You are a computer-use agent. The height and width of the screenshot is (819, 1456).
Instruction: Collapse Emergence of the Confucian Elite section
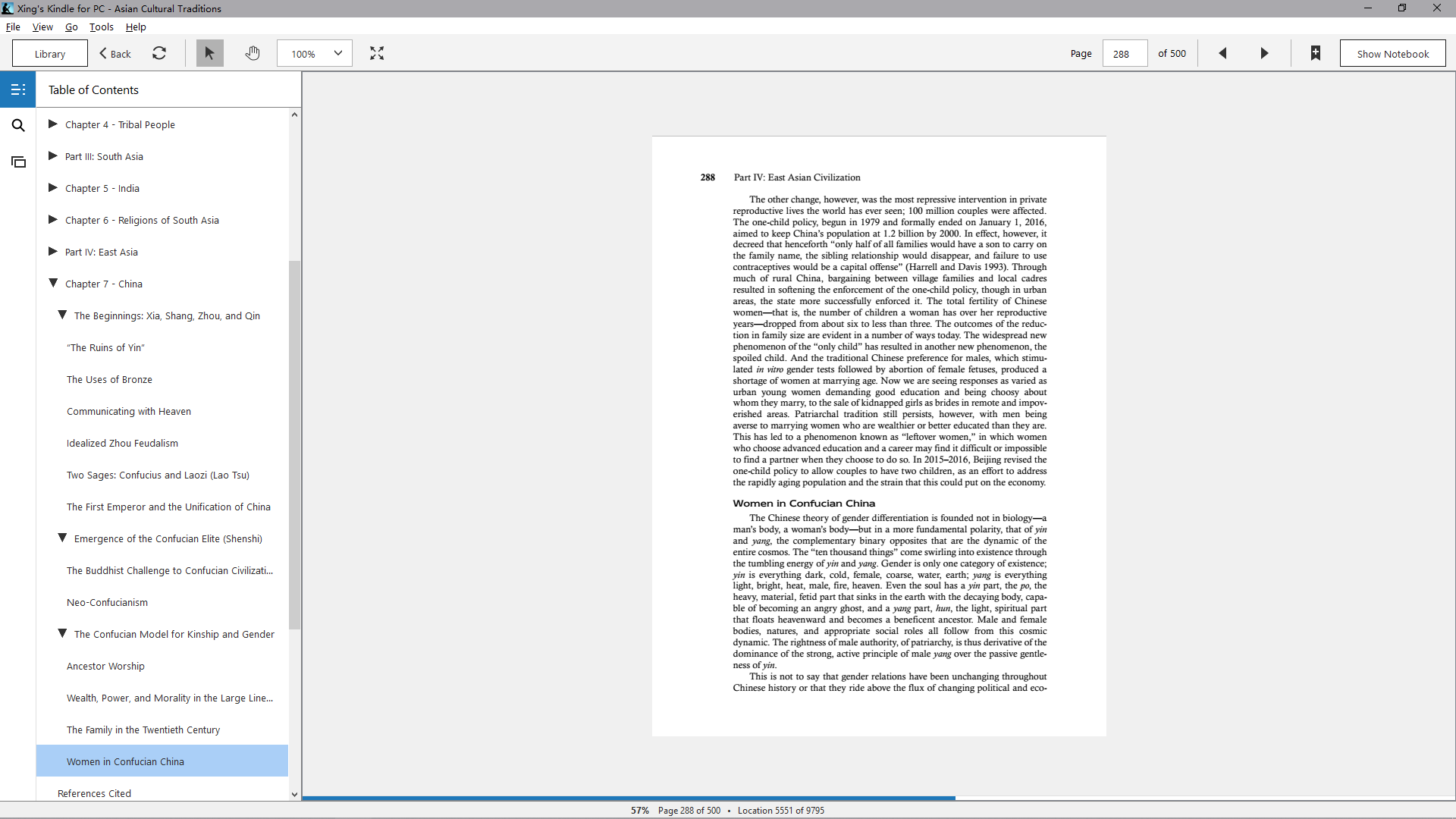pyautogui.click(x=62, y=538)
